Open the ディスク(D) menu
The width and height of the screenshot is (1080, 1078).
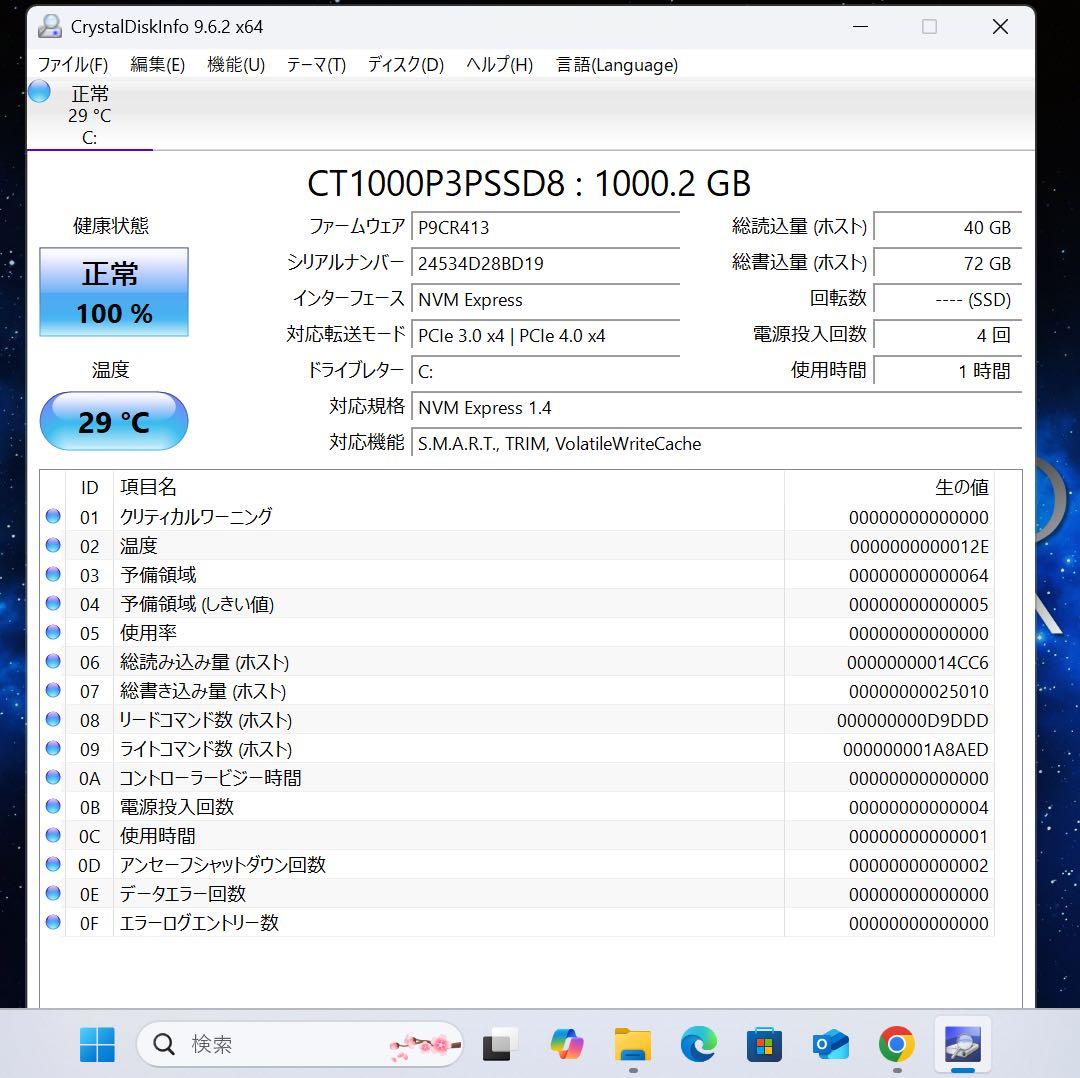[405, 65]
